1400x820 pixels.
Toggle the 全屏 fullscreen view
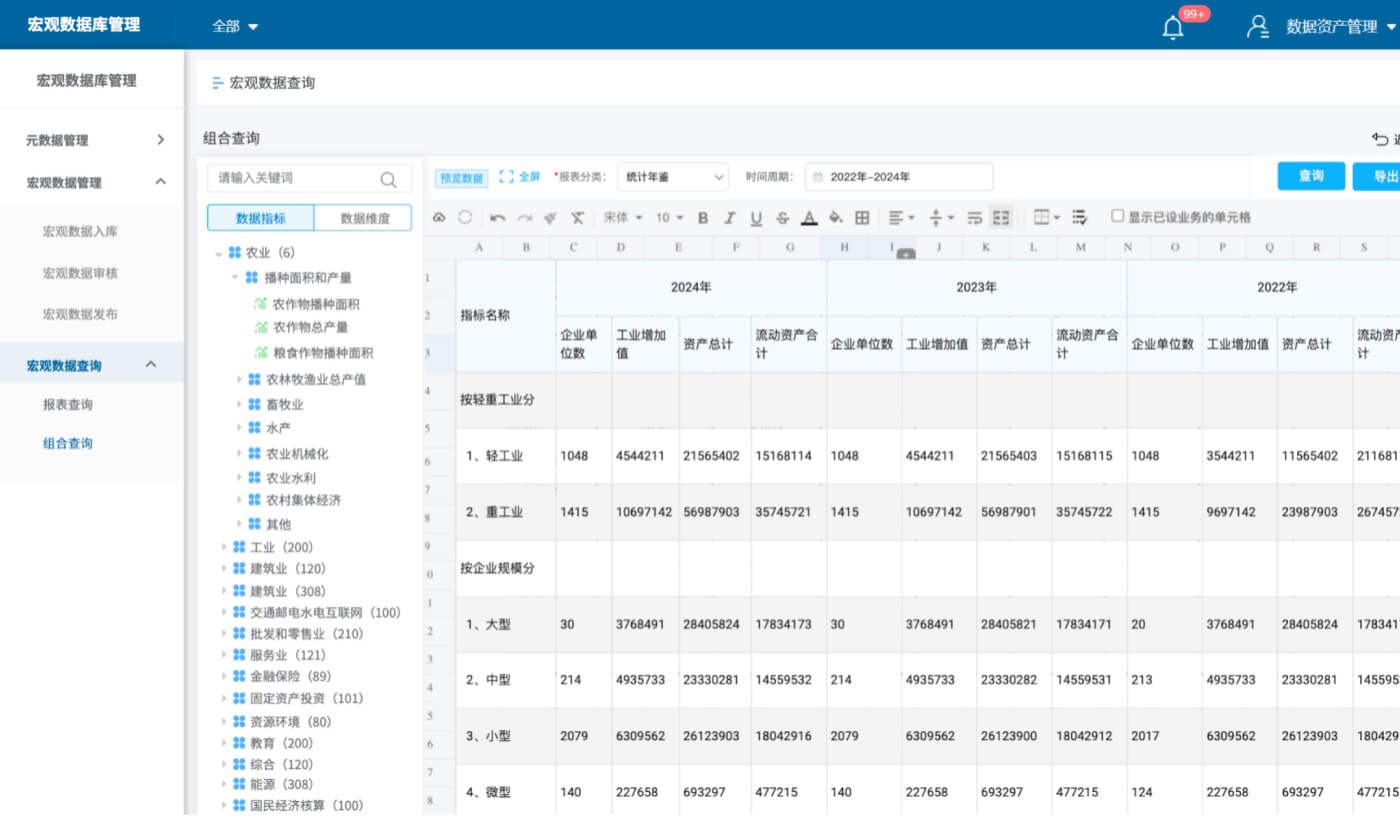coord(519,177)
